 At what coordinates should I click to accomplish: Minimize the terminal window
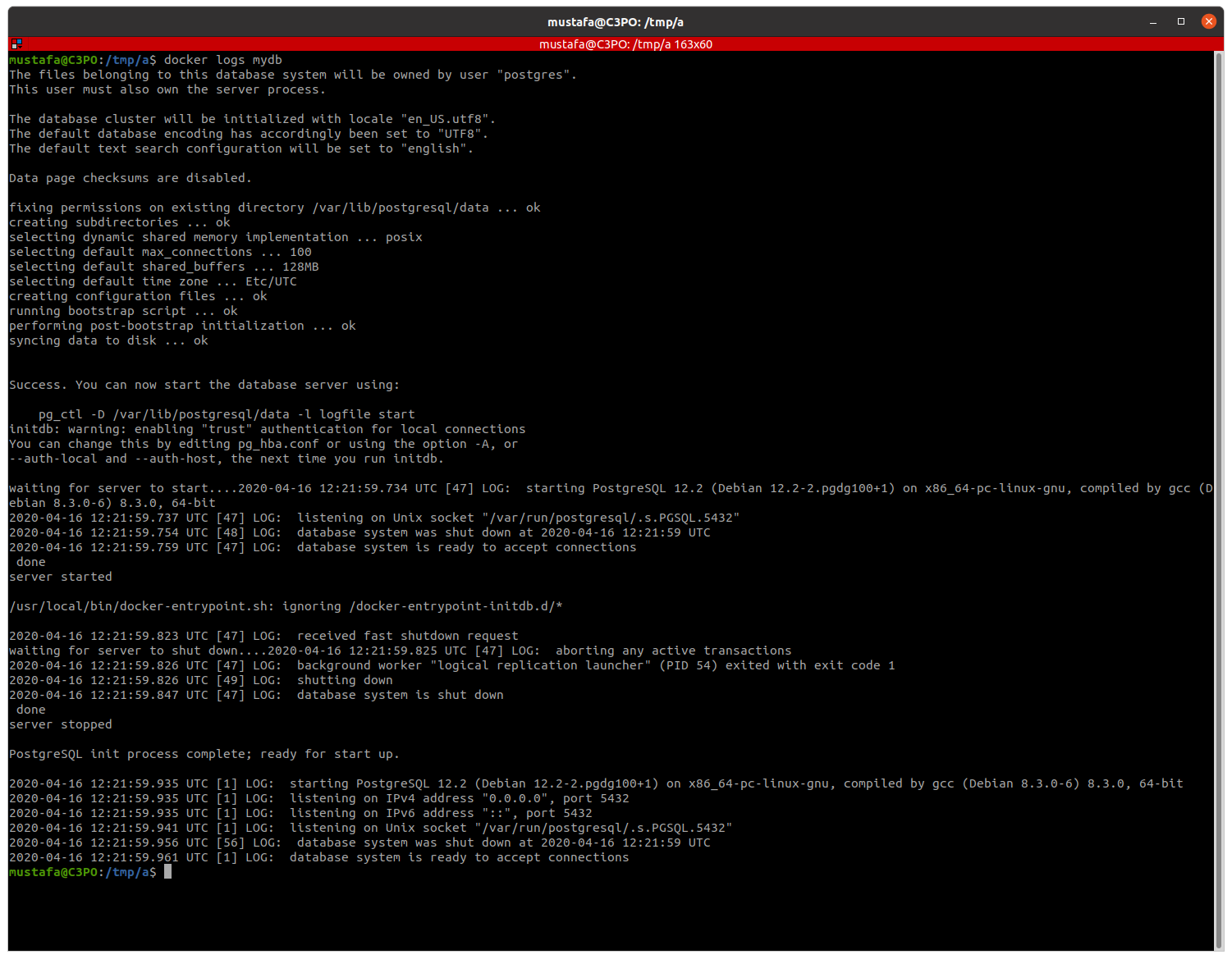click(x=1153, y=22)
